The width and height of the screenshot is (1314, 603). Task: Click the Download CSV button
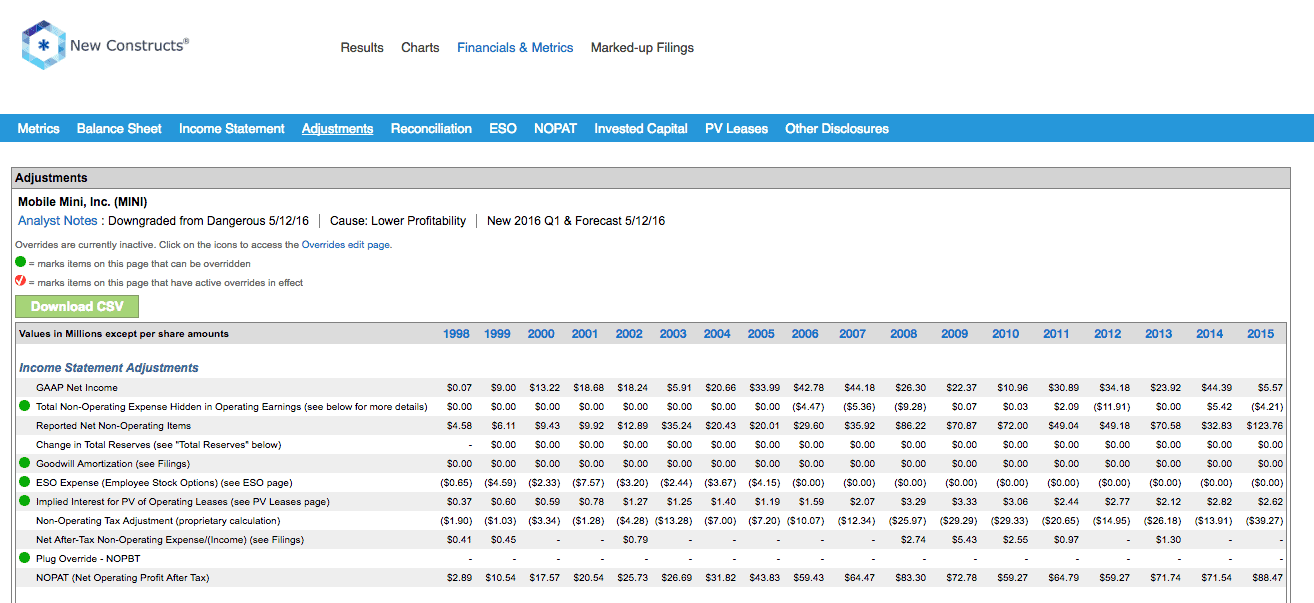(x=77, y=307)
